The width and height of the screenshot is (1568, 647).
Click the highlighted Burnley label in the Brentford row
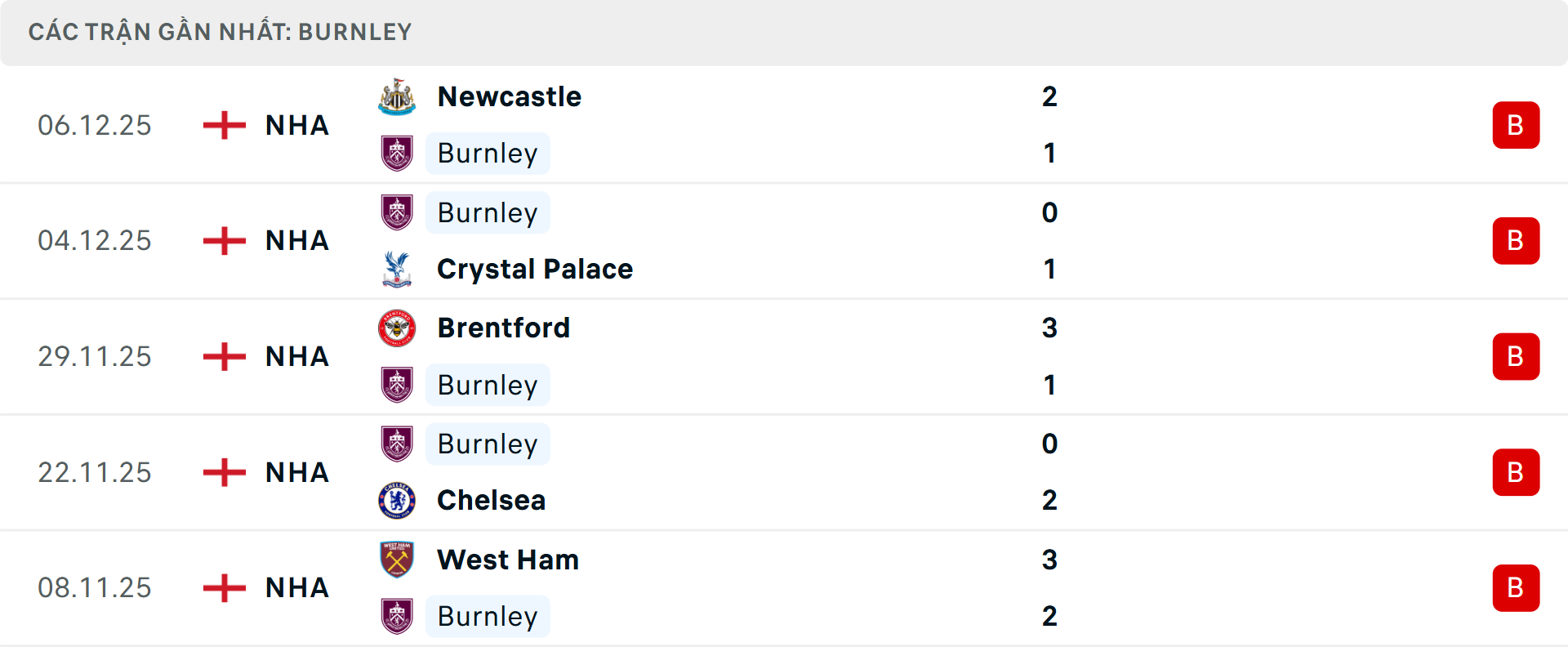pos(488,385)
